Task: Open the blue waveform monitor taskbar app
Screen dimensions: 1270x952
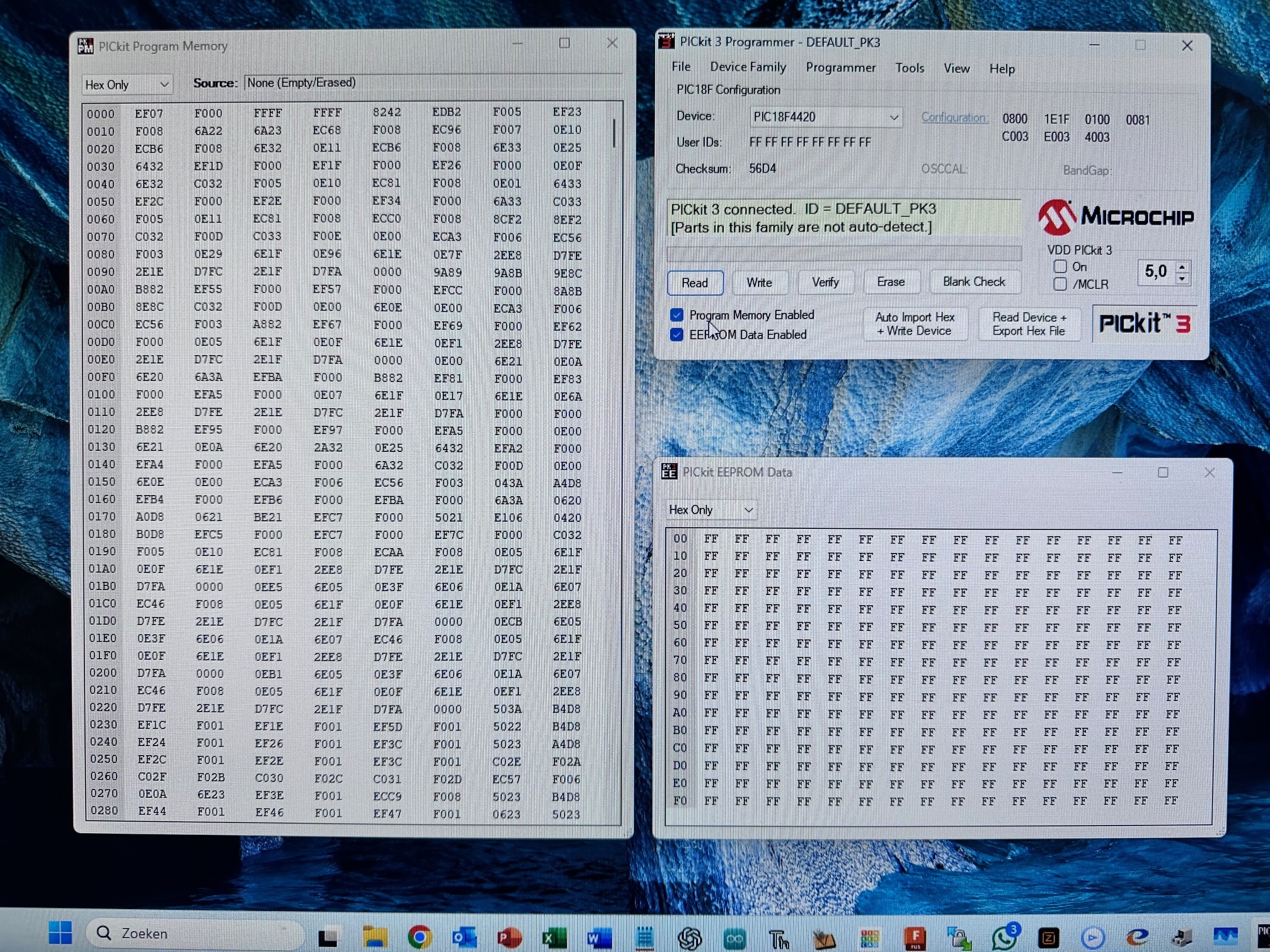Action: (1226, 935)
